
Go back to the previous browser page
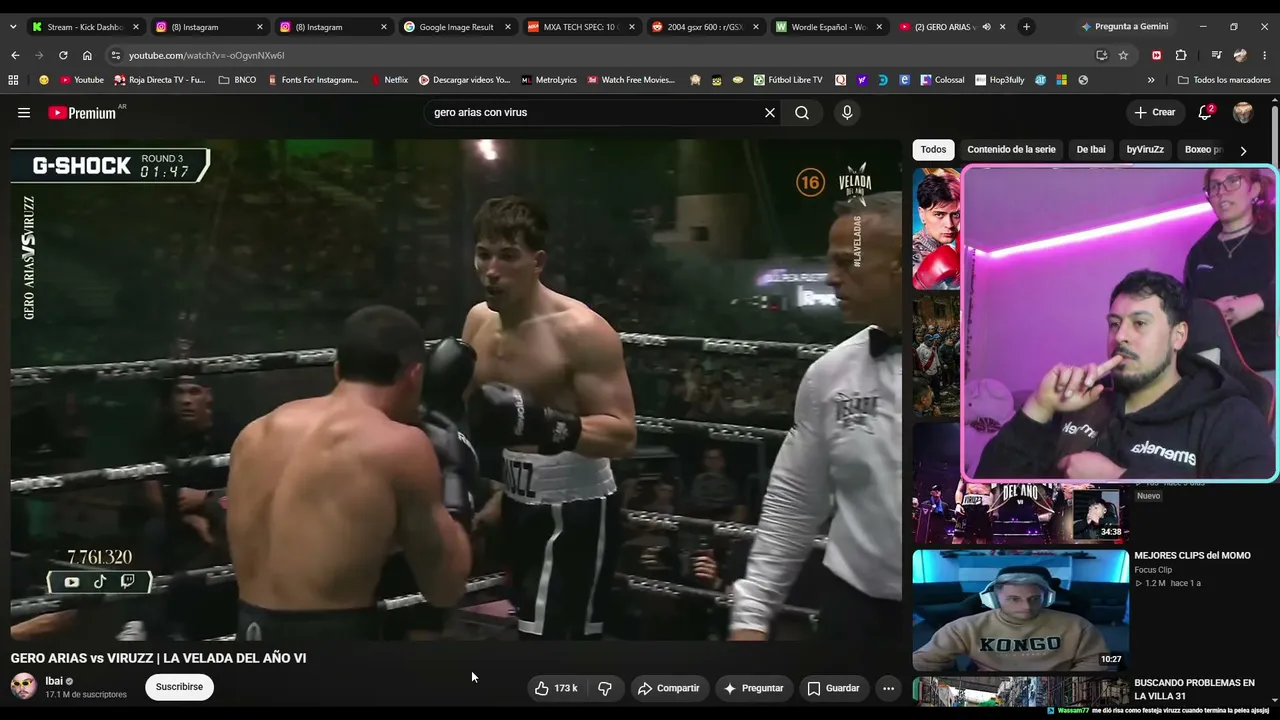pyautogui.click(x=15, y=55)
